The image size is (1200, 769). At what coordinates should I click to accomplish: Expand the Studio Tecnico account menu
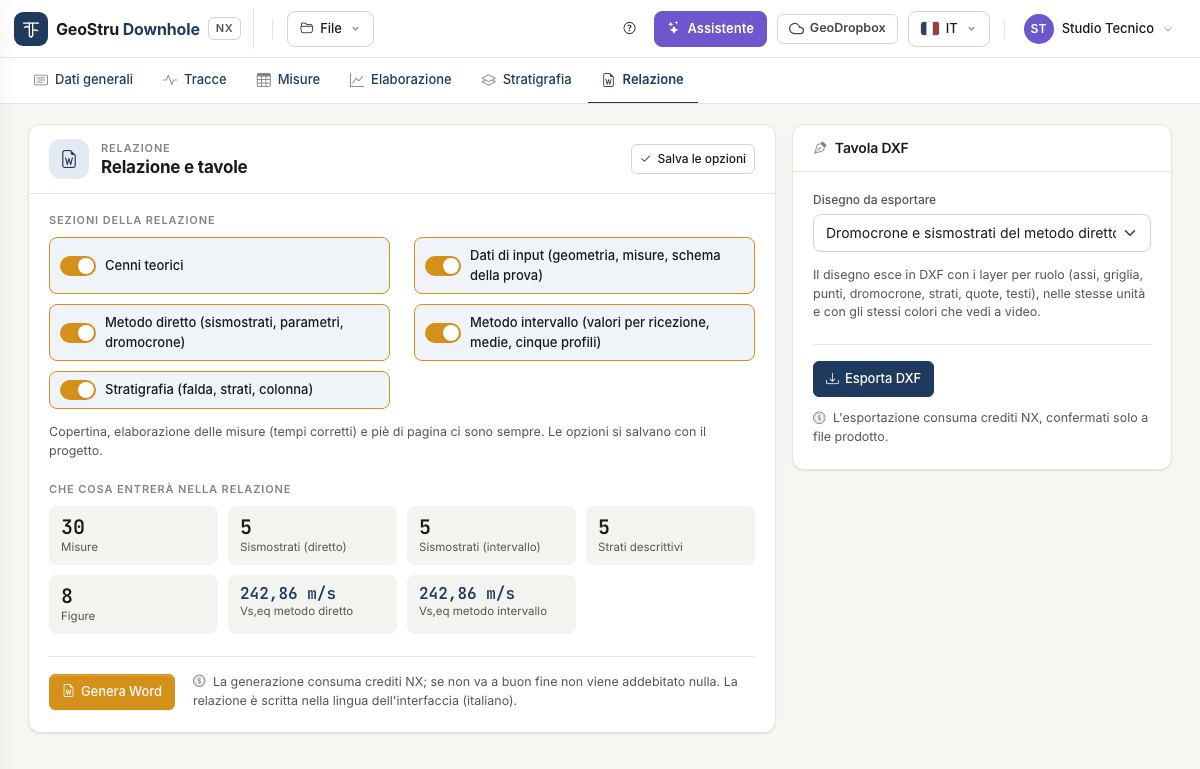coord(1098,29)
